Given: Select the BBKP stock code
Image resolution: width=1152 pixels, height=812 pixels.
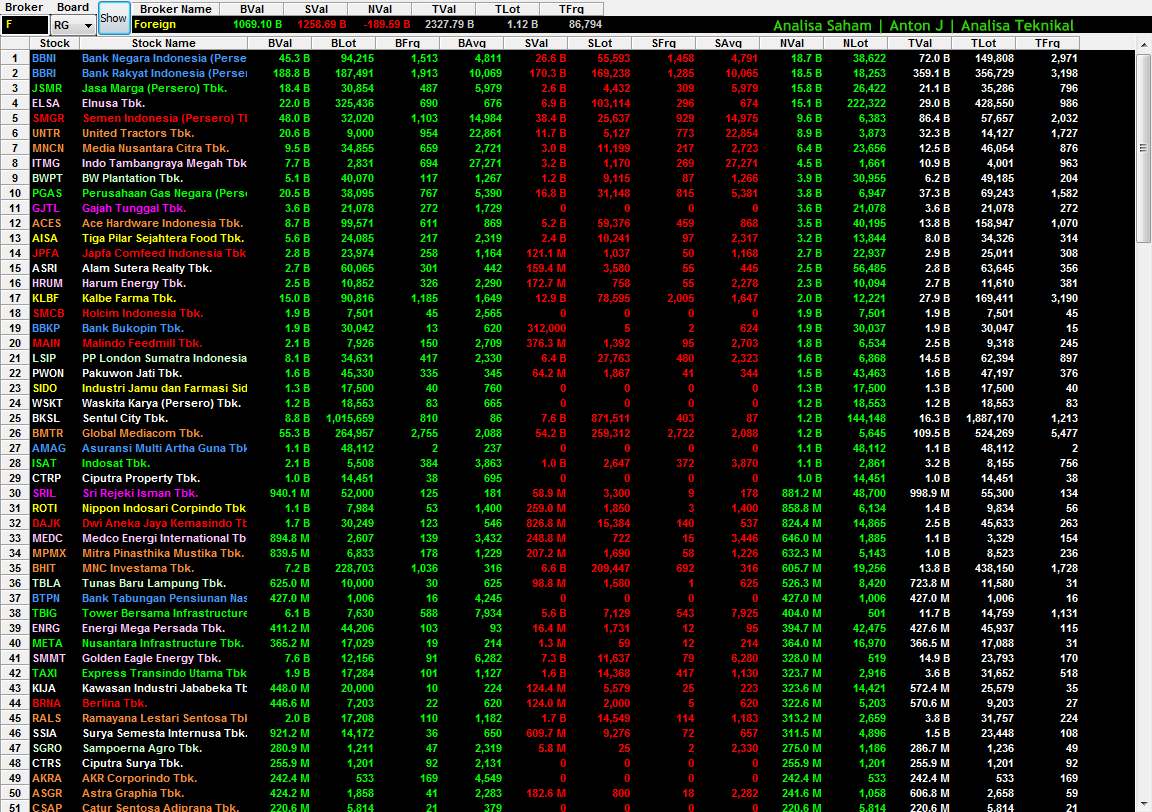Looking at the screenshot, I should coord(46,328).
